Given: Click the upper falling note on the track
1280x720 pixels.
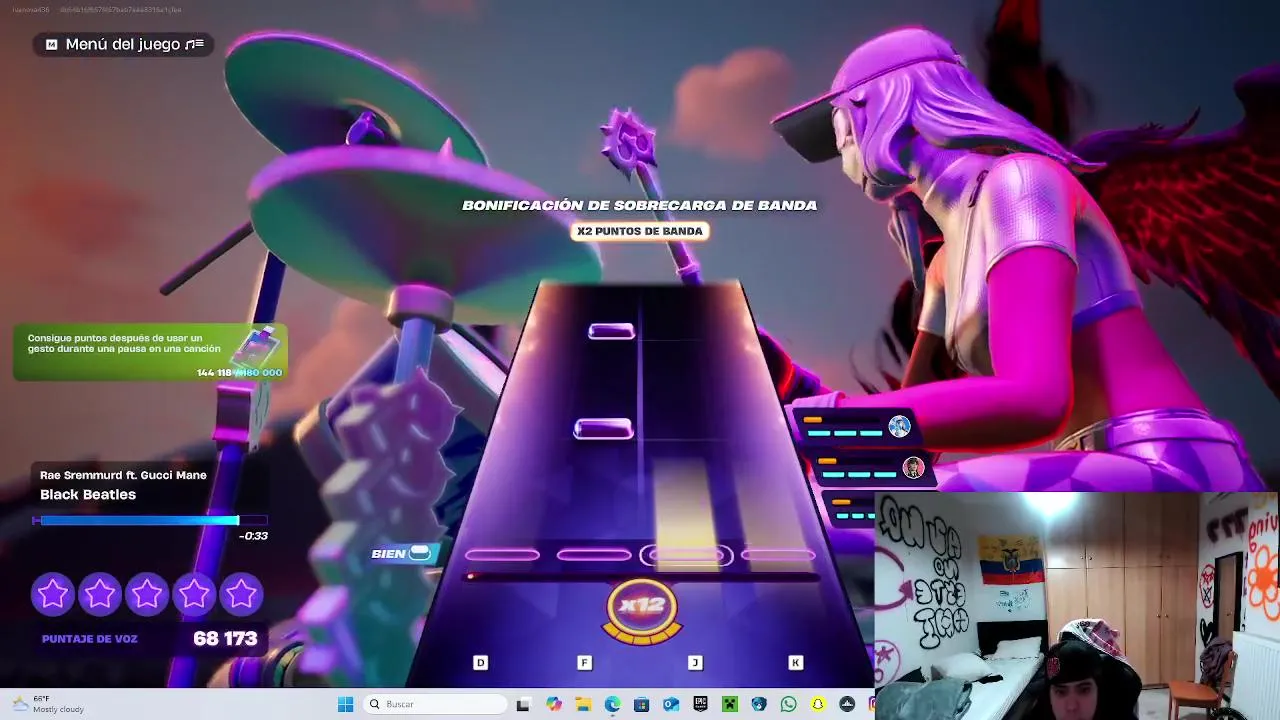Looking at the screenshot, I should pos(611,331).
